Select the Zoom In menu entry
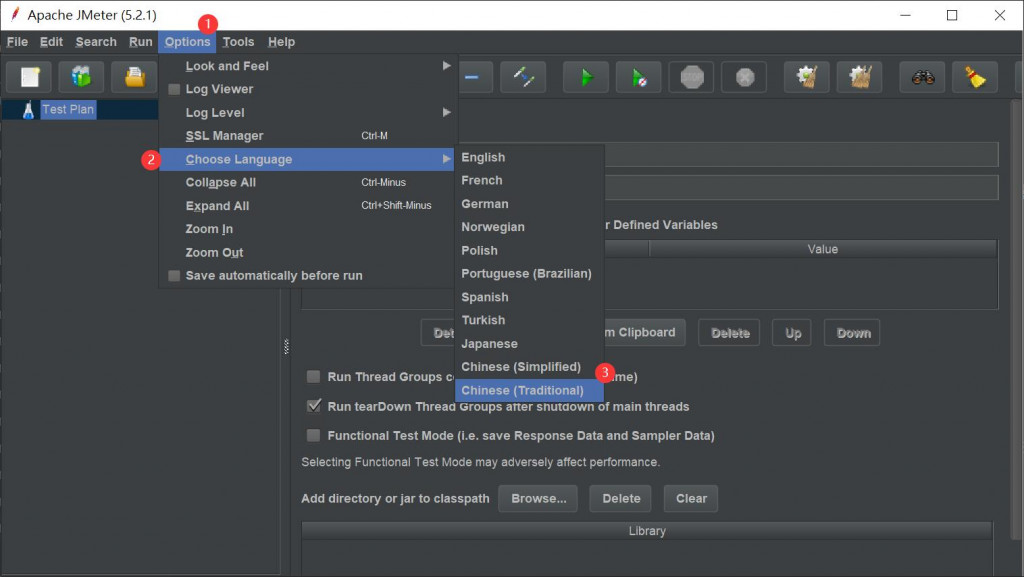This screenshot has height=577, width=1024. coord(307,229)
